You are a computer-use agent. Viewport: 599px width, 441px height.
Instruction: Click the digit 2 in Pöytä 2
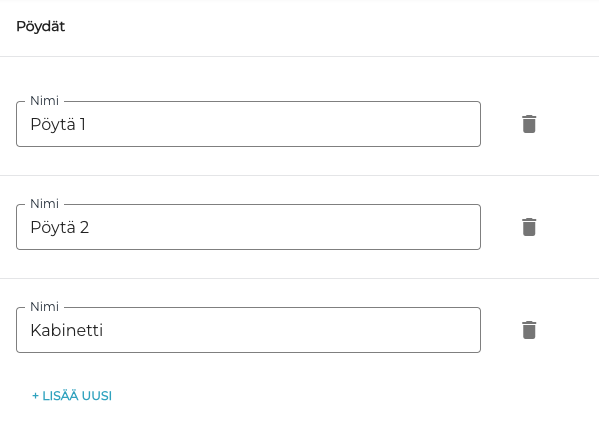[84, 227]
